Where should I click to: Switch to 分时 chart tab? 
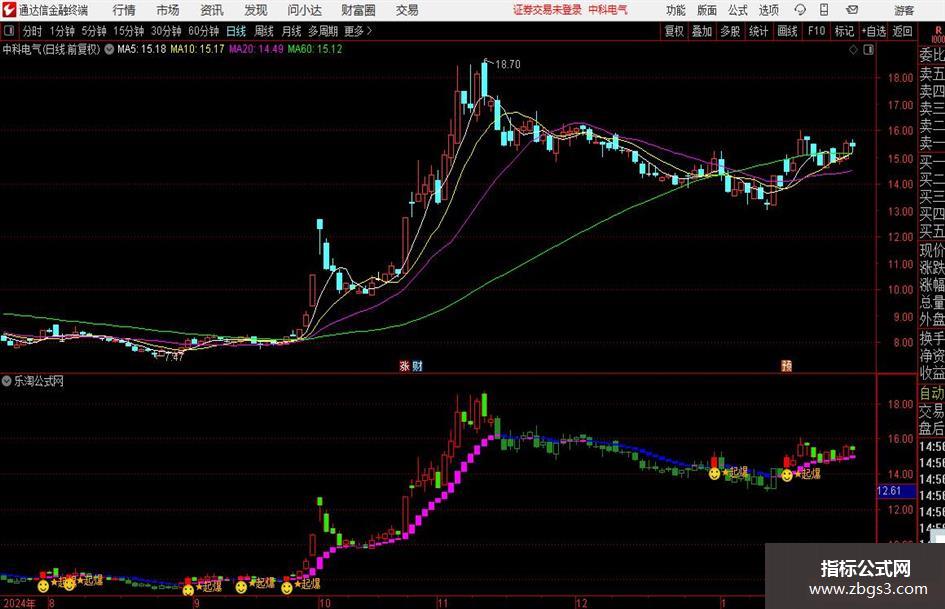point(32,31)
